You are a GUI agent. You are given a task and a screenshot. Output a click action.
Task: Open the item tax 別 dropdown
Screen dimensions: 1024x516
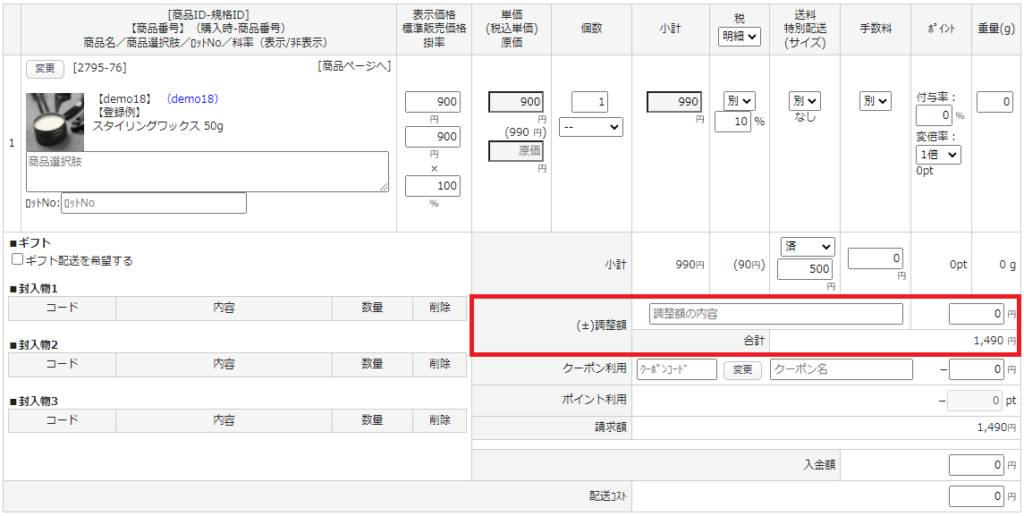[x=740, y=101]
